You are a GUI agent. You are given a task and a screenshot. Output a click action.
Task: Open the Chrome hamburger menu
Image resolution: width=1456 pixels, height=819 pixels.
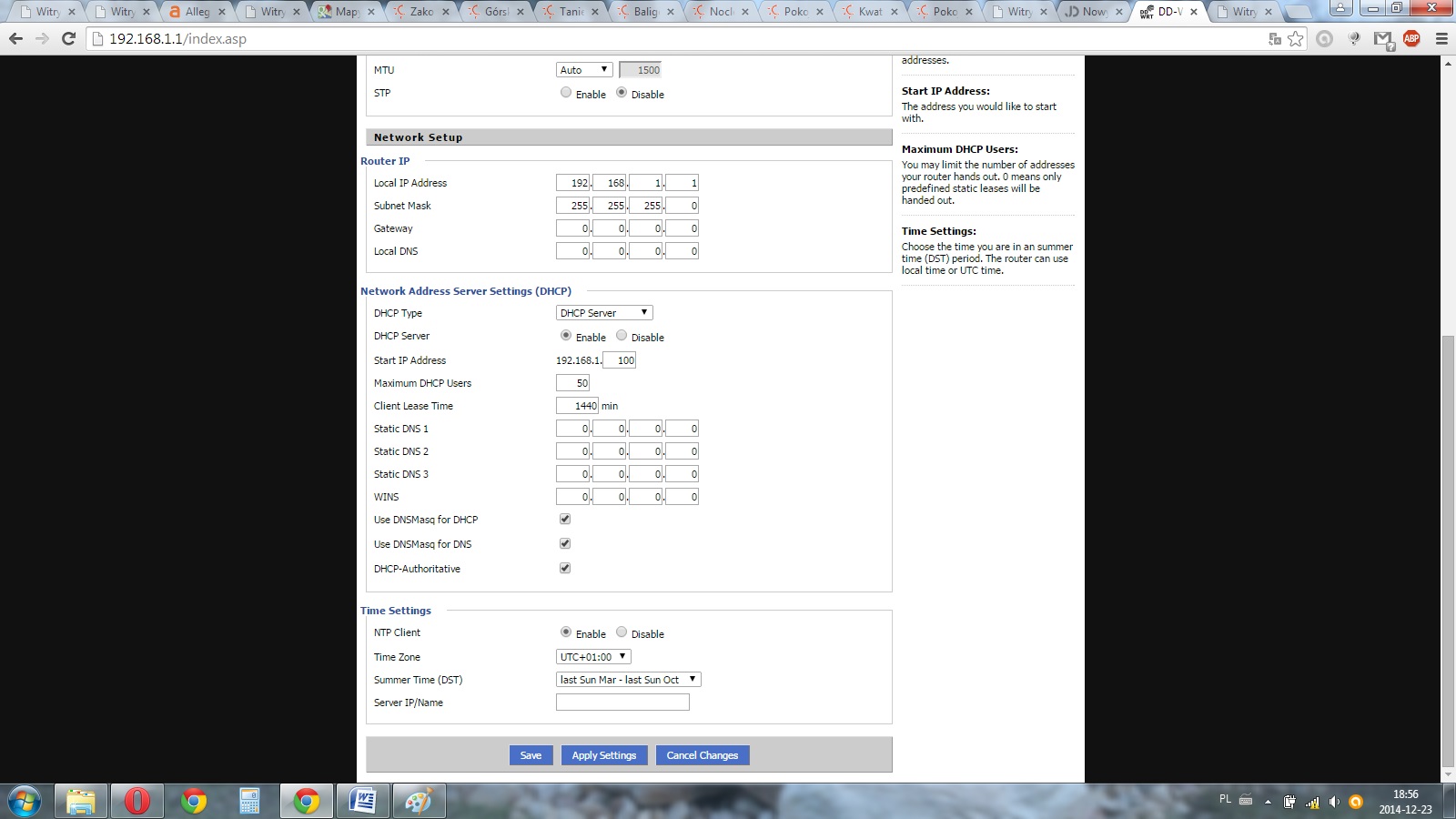point(1441,39)
